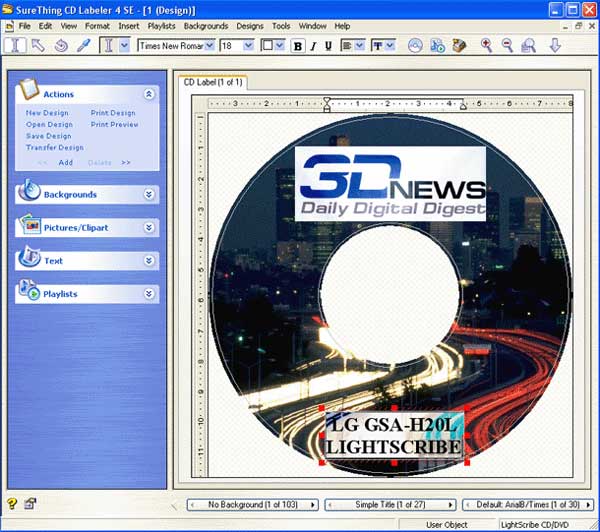Image resolution: width=600 pixels, height=532 pixels.
Task: Go to next background after No Background
Action: [313, 505]
